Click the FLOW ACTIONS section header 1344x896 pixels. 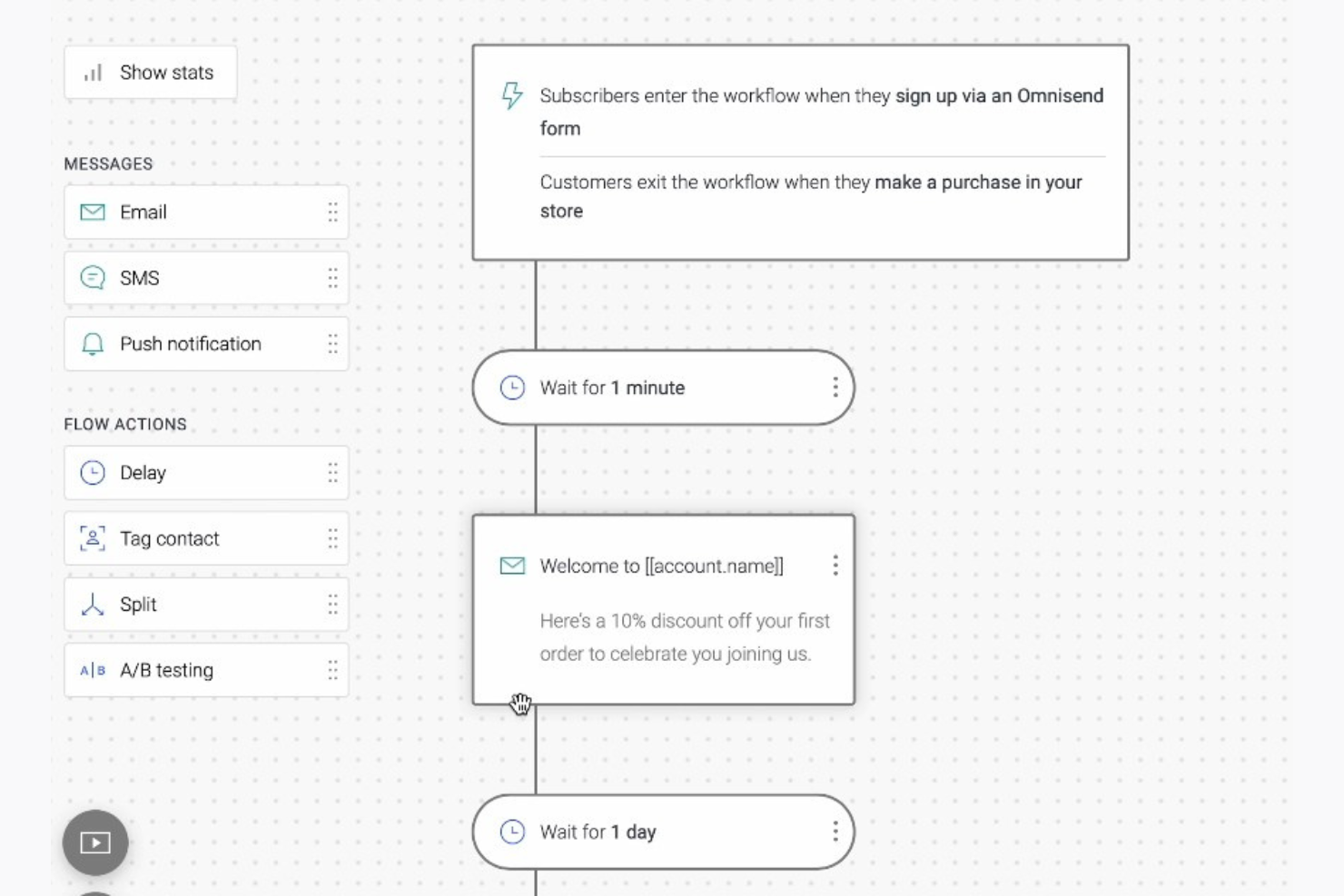(124, 423)
